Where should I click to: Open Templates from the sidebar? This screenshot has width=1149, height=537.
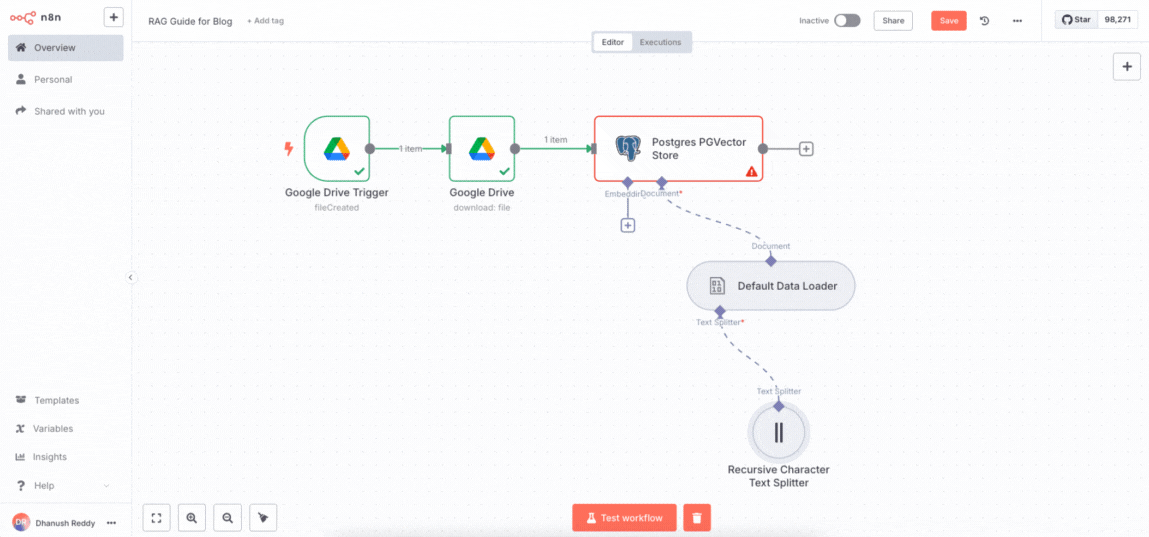click(x=56, y=400)
